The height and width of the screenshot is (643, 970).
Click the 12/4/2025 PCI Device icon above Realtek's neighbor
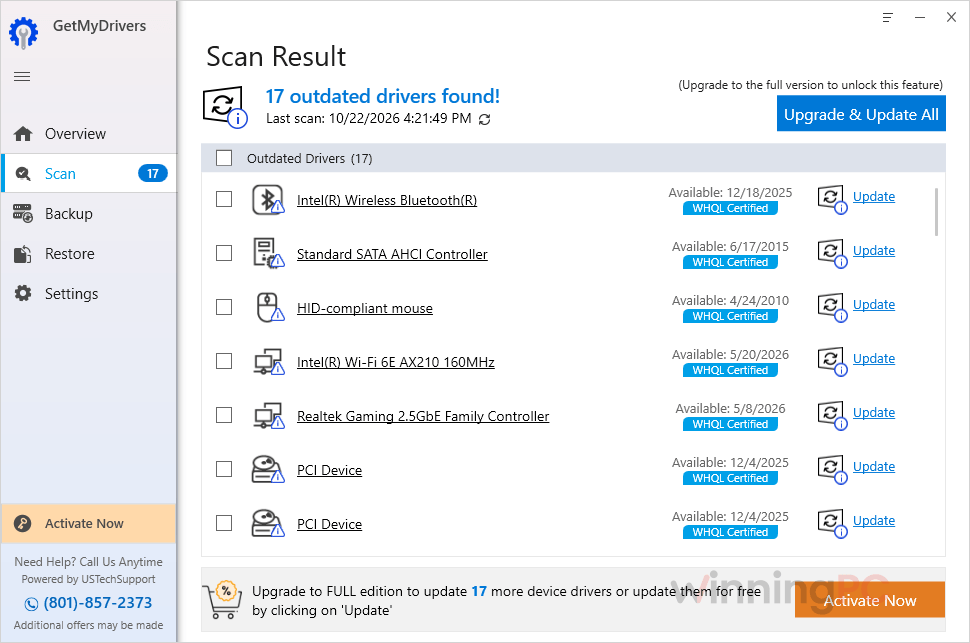click(x=268, y=470)
